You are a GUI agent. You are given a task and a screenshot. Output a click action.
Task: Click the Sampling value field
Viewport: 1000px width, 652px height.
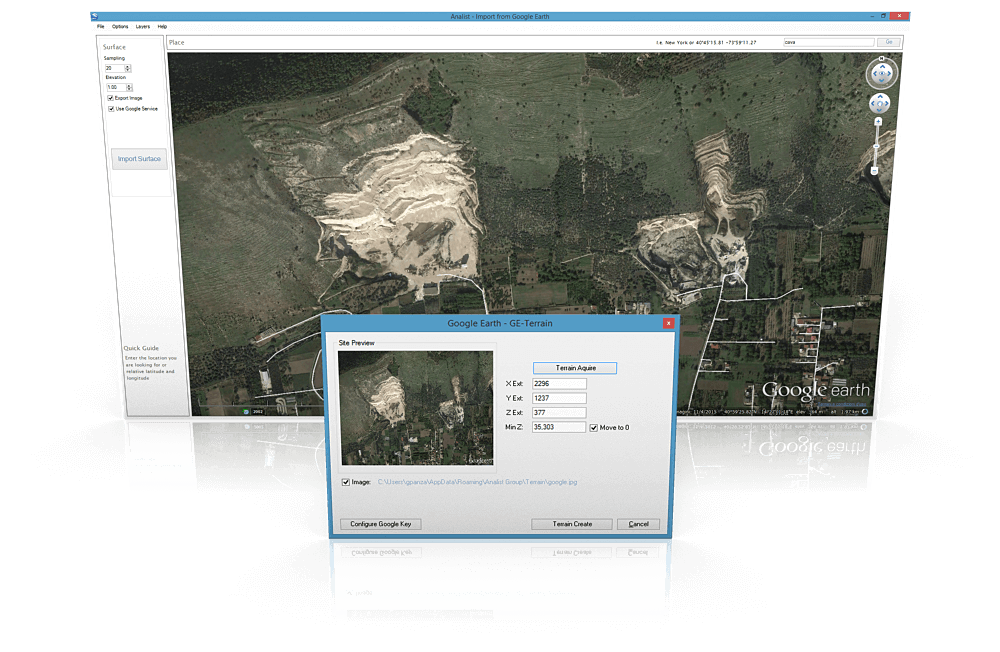(115, 68)
